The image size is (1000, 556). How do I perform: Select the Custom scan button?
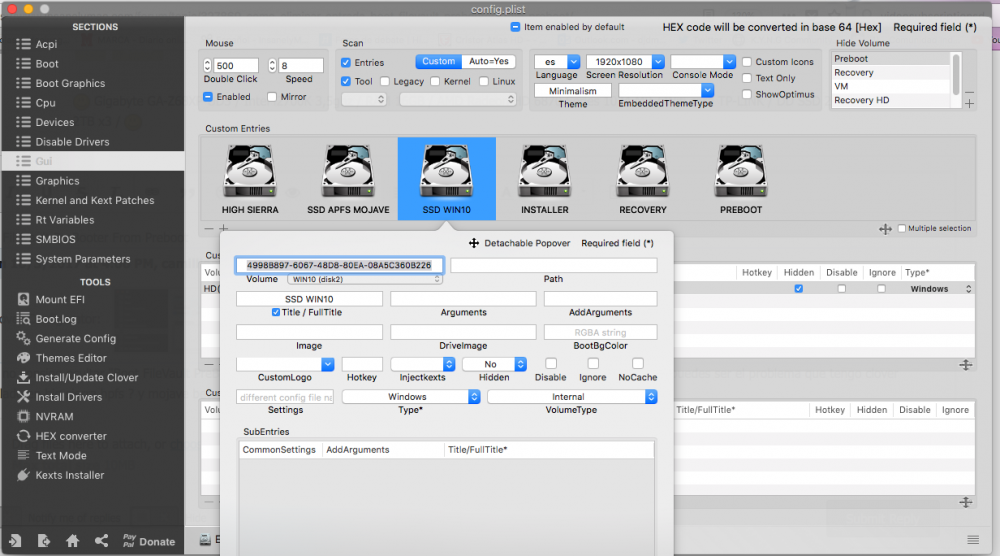tap(439, 61)
